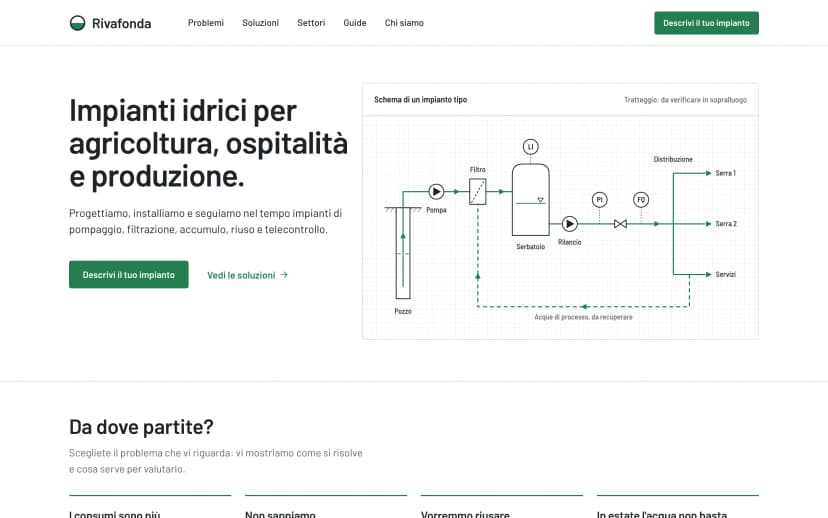This screenshot has width=828, height=518.
Task: Click the Pompa pump symbol
Action: [x=436, y=192]
